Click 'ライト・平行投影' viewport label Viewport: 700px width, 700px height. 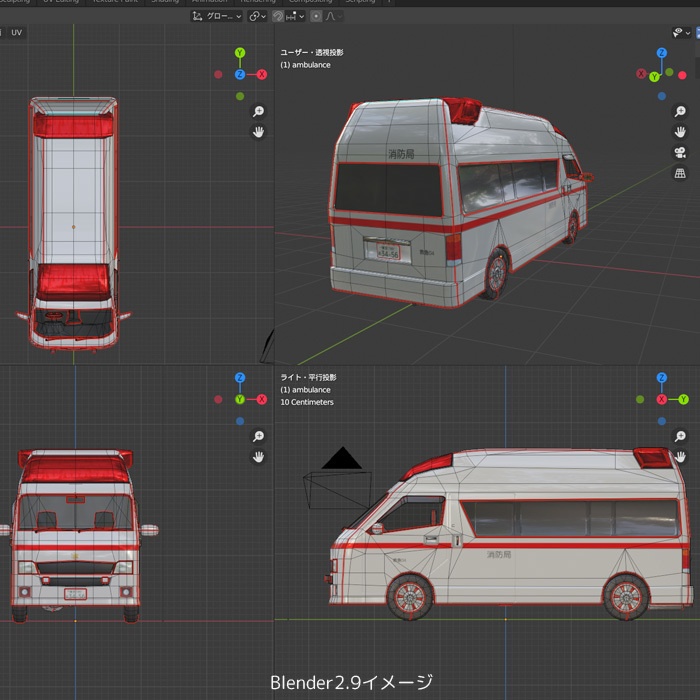[x=308, y=378]
